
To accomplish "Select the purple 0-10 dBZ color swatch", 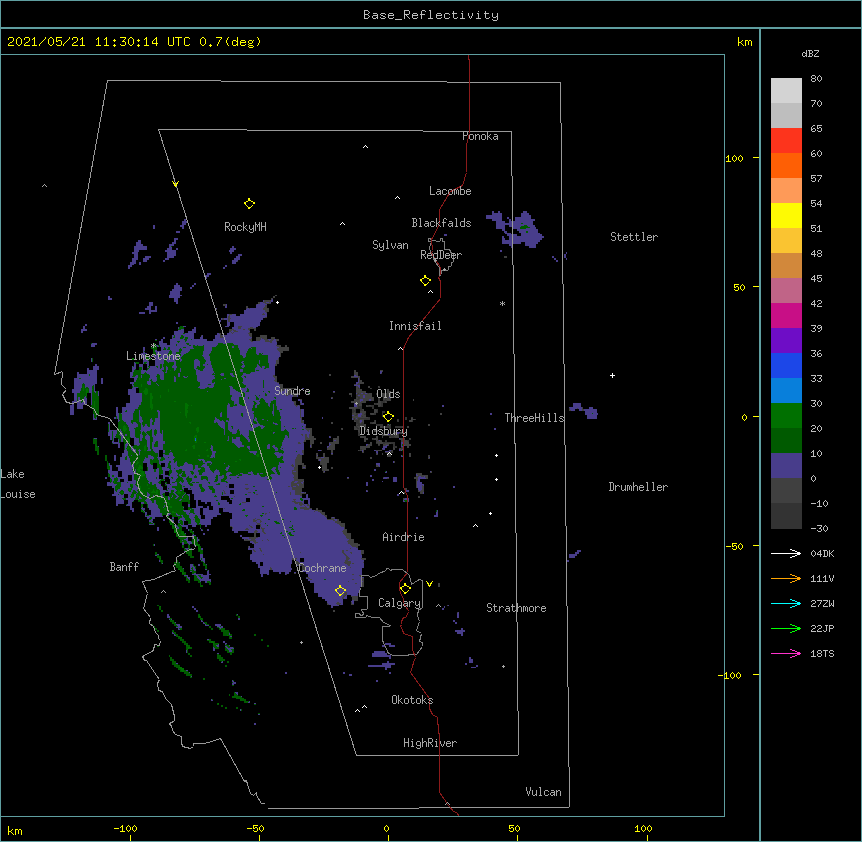I will (x=786, y=466).
